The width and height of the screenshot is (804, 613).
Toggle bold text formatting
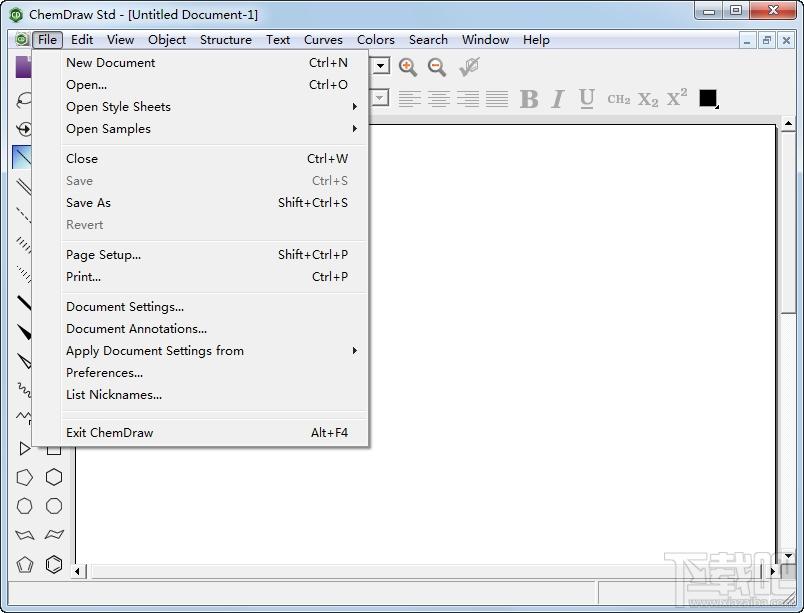click(529, 99)
